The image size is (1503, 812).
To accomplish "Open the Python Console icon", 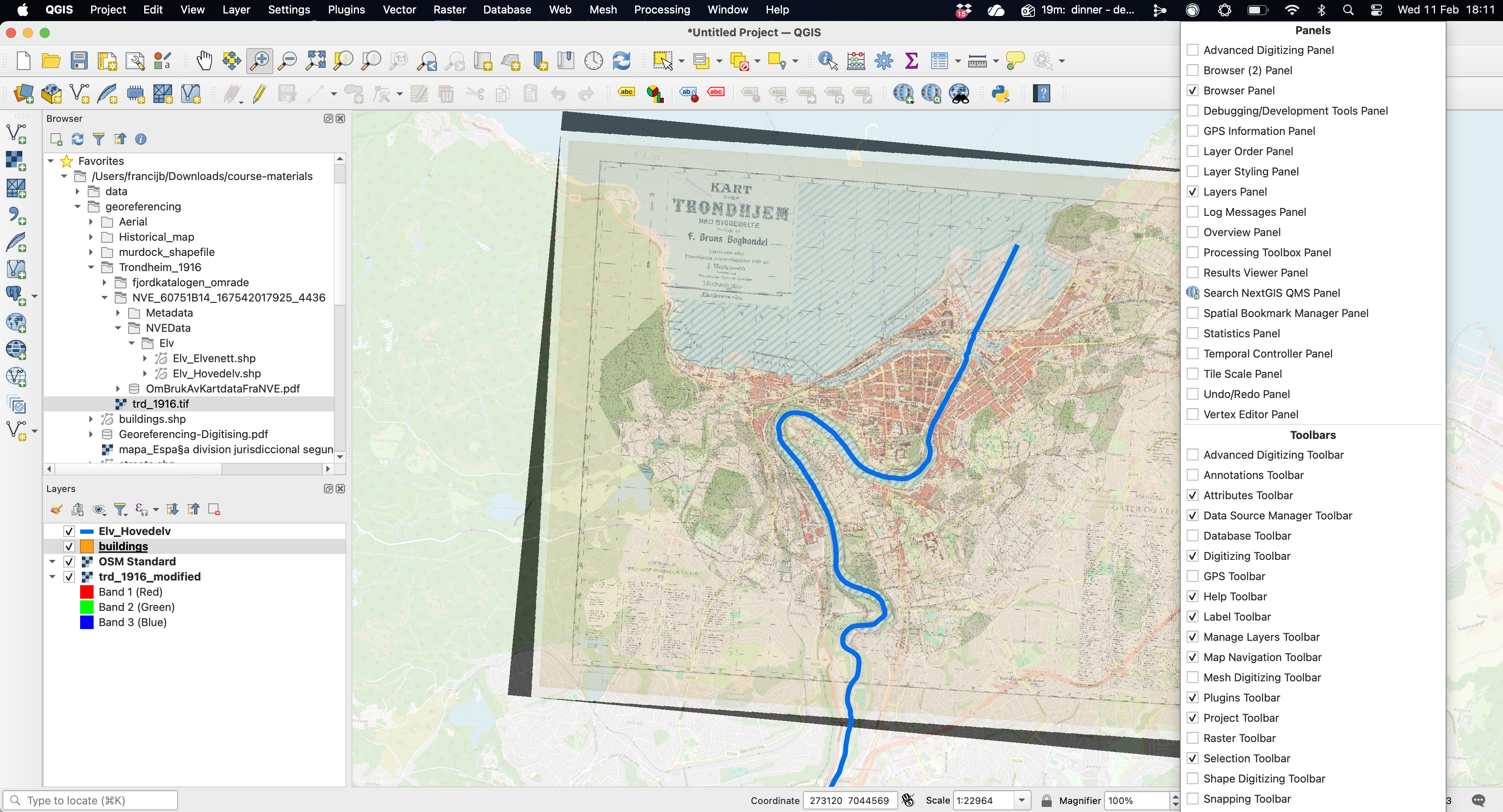I will 1001,93.
